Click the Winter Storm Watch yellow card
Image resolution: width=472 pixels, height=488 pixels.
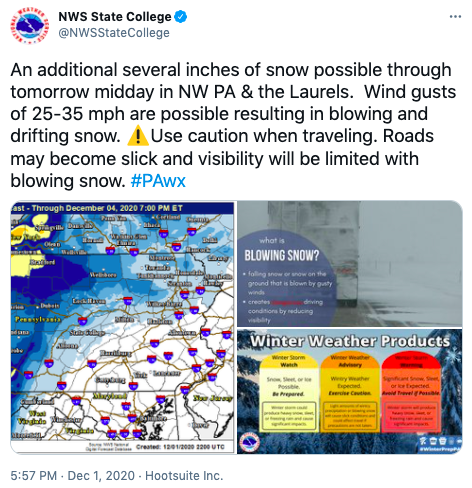click(289, 392)
